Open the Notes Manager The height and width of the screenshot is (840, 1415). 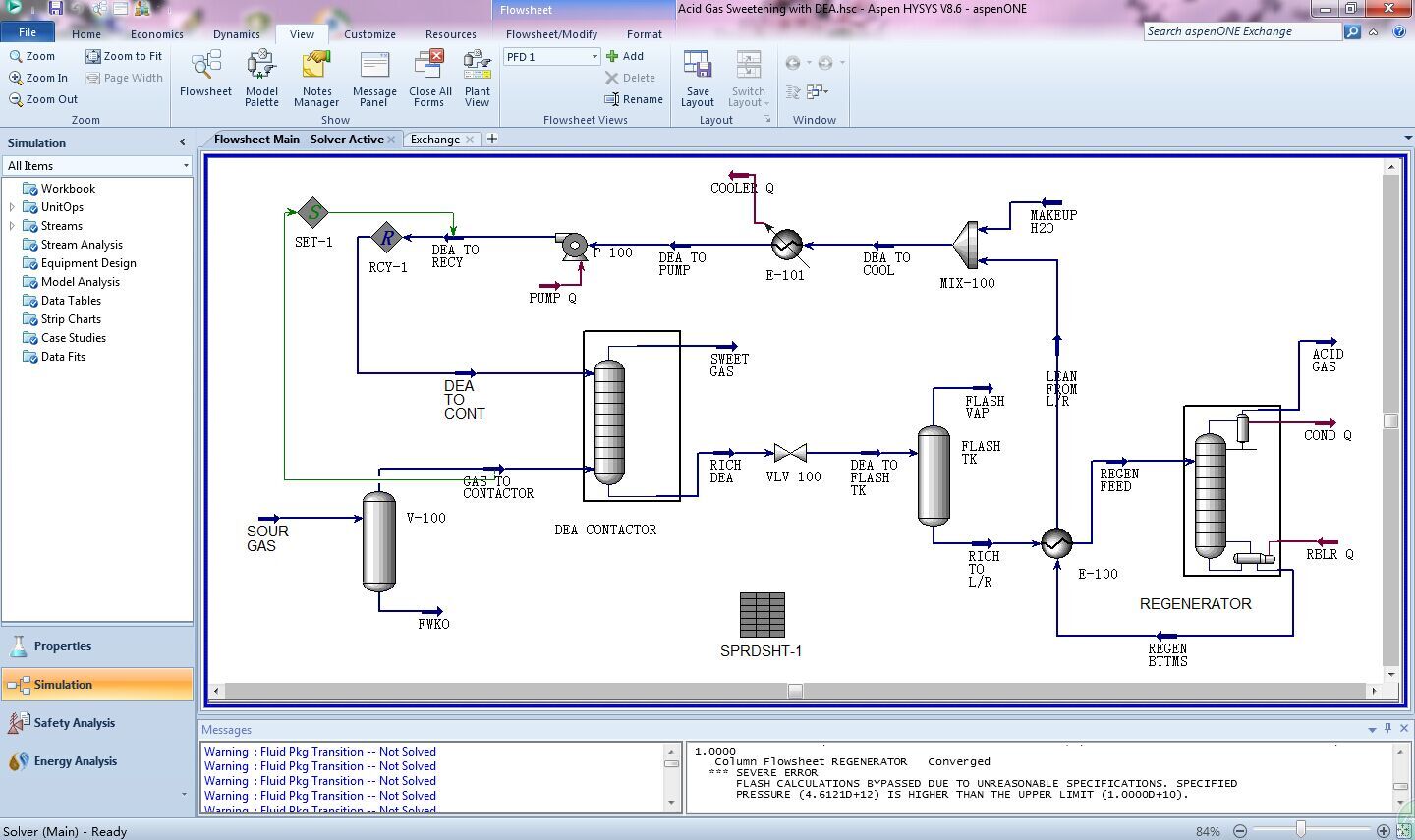click(x=316, y=79)
